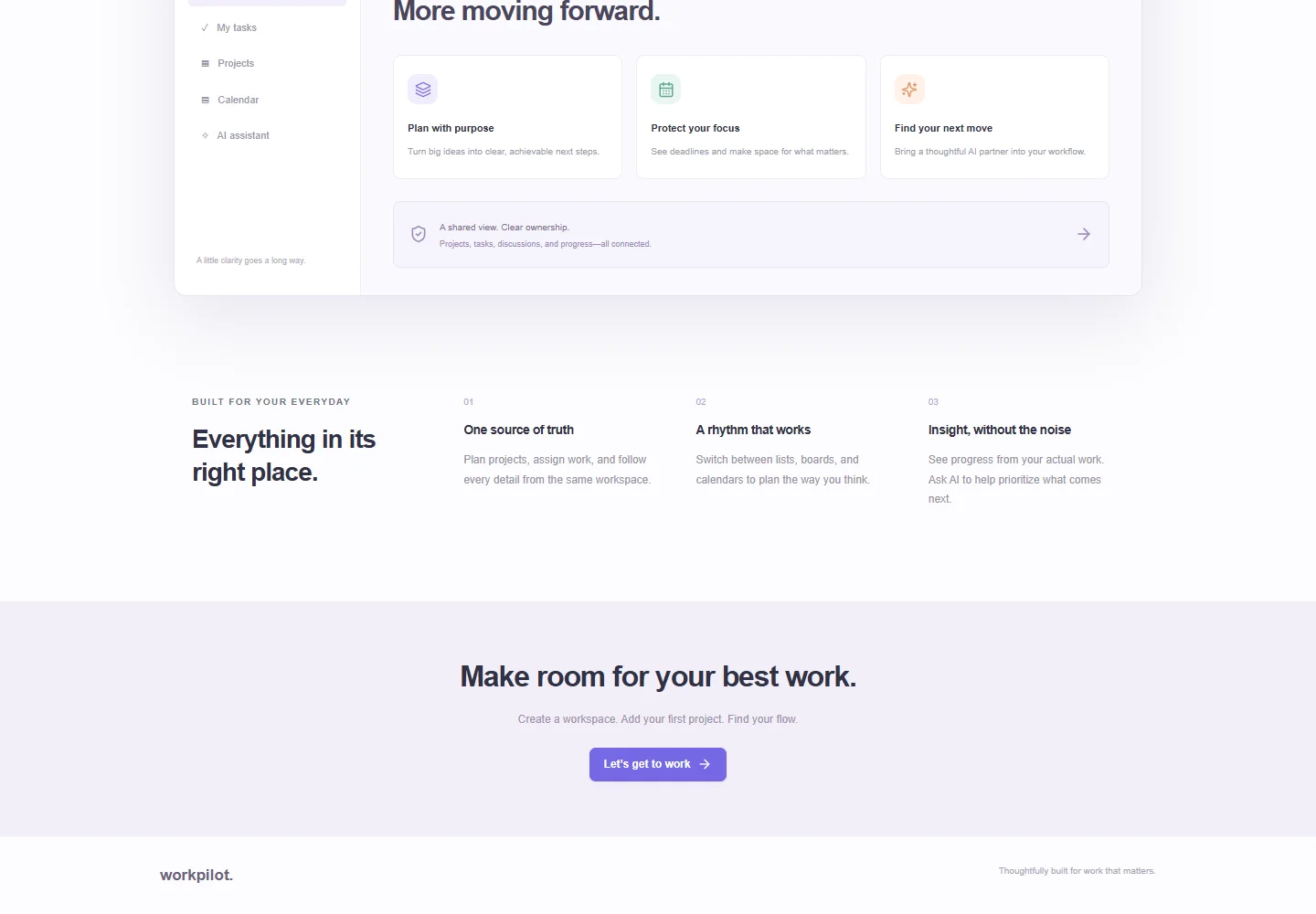
Task: Click 'Plan projects, assign work' paragraph
Action: 557,470
